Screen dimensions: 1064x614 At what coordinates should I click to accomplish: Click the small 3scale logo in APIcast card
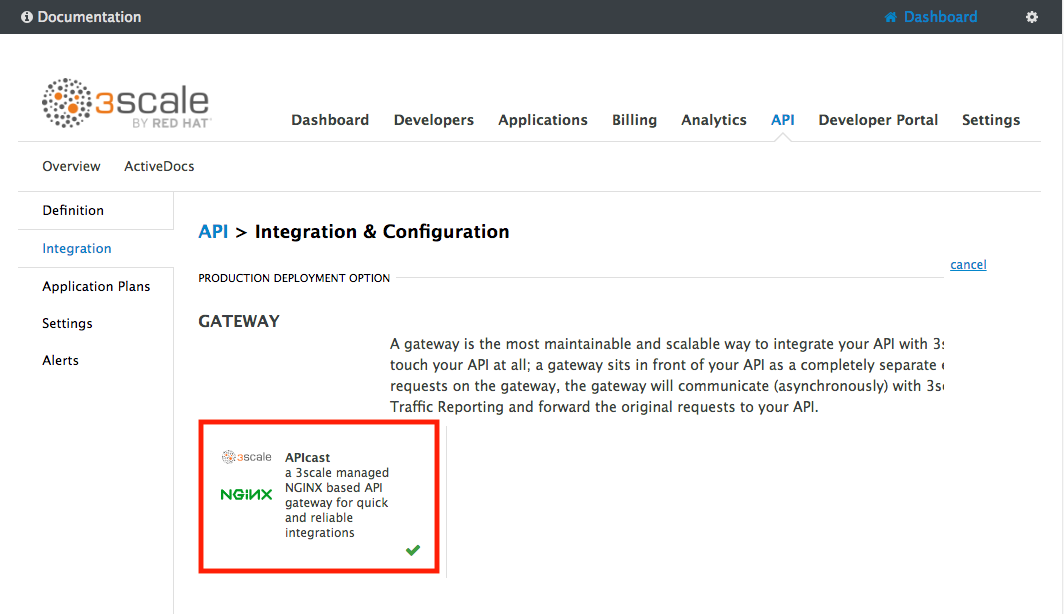click(x=246, y=457)
